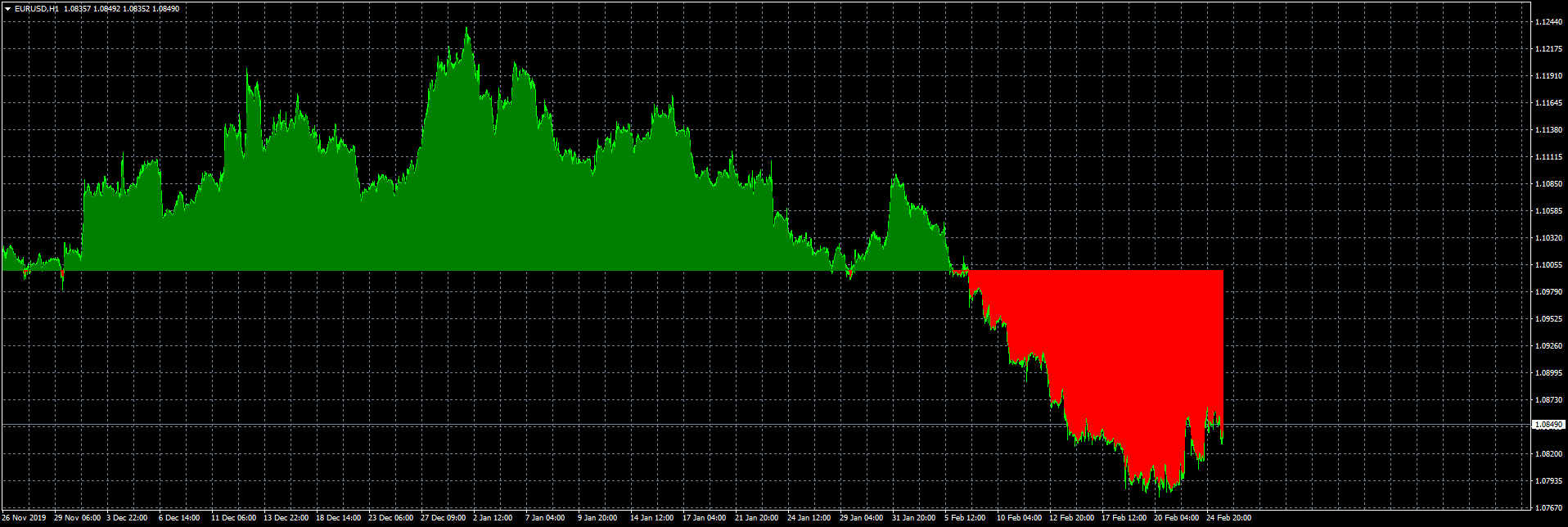Click the 1.10585 price axis label
This screenshot has width=1568, height=527.
tap(1548, 211)
